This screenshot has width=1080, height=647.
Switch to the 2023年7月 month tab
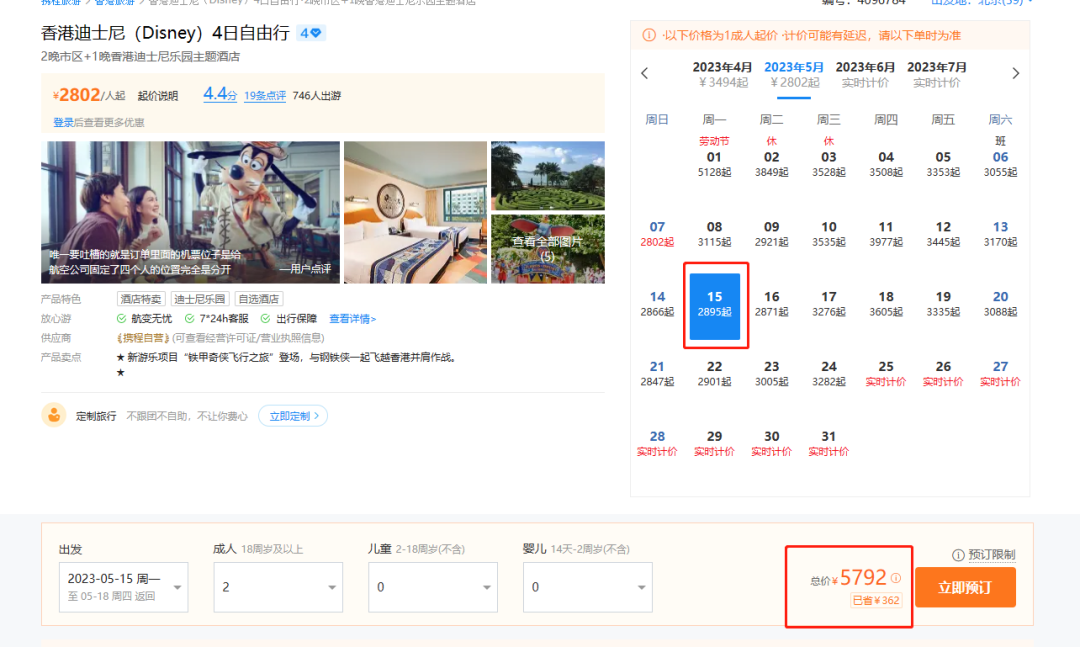point(937,74)
